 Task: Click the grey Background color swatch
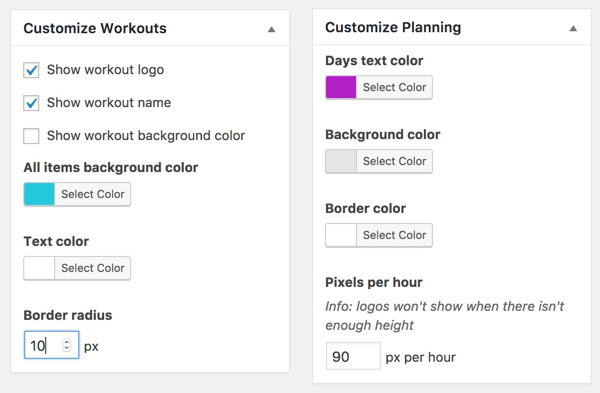coord(341,161)
